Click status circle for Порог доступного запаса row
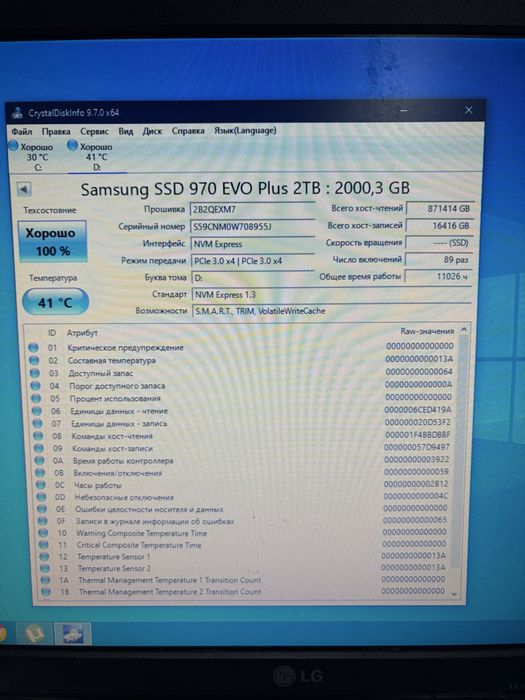Screen dimensions: 525x700 36,386
